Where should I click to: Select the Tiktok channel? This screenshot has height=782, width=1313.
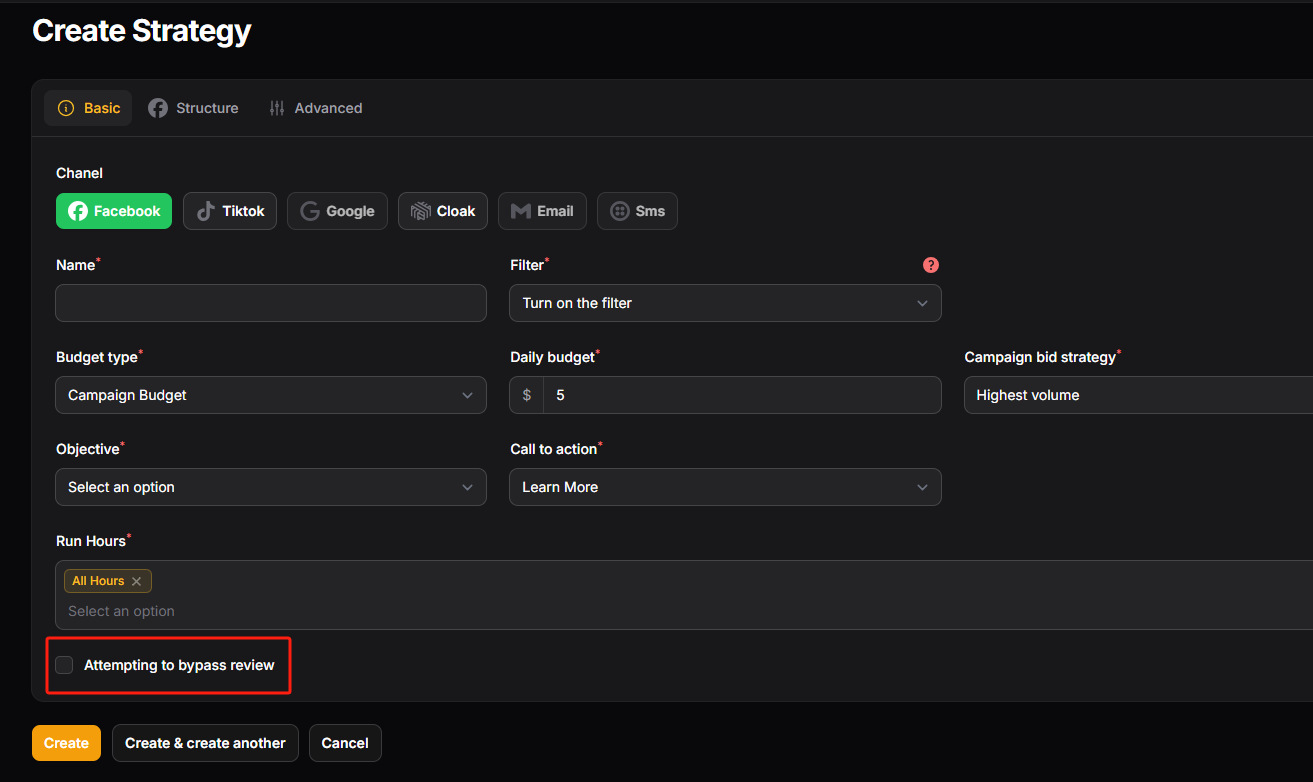(230, 211)
